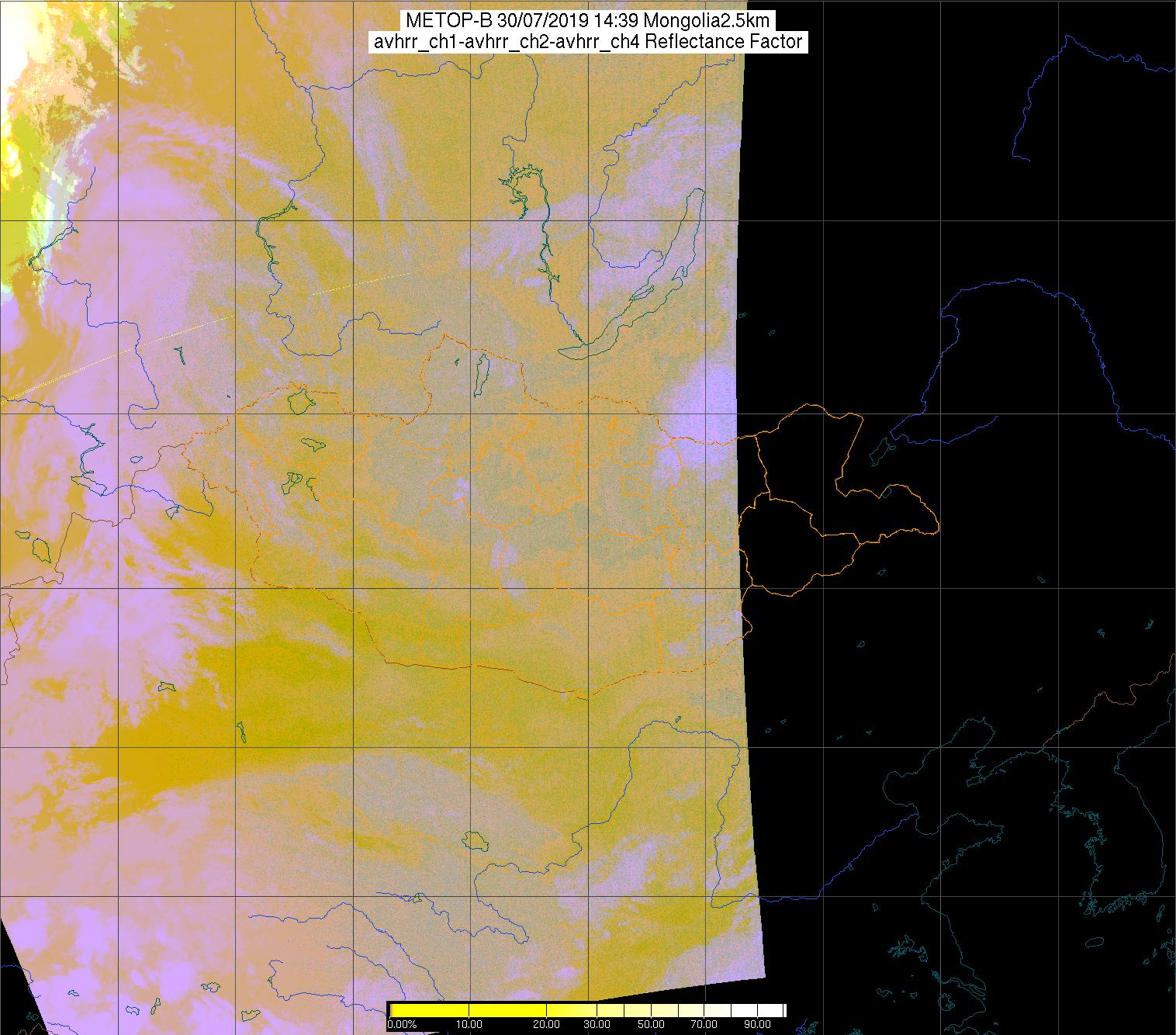The height and width of the screenshot is (1035, 1176).
Task: Click the 10.00 color scale label
Action: click(470, 1025)
